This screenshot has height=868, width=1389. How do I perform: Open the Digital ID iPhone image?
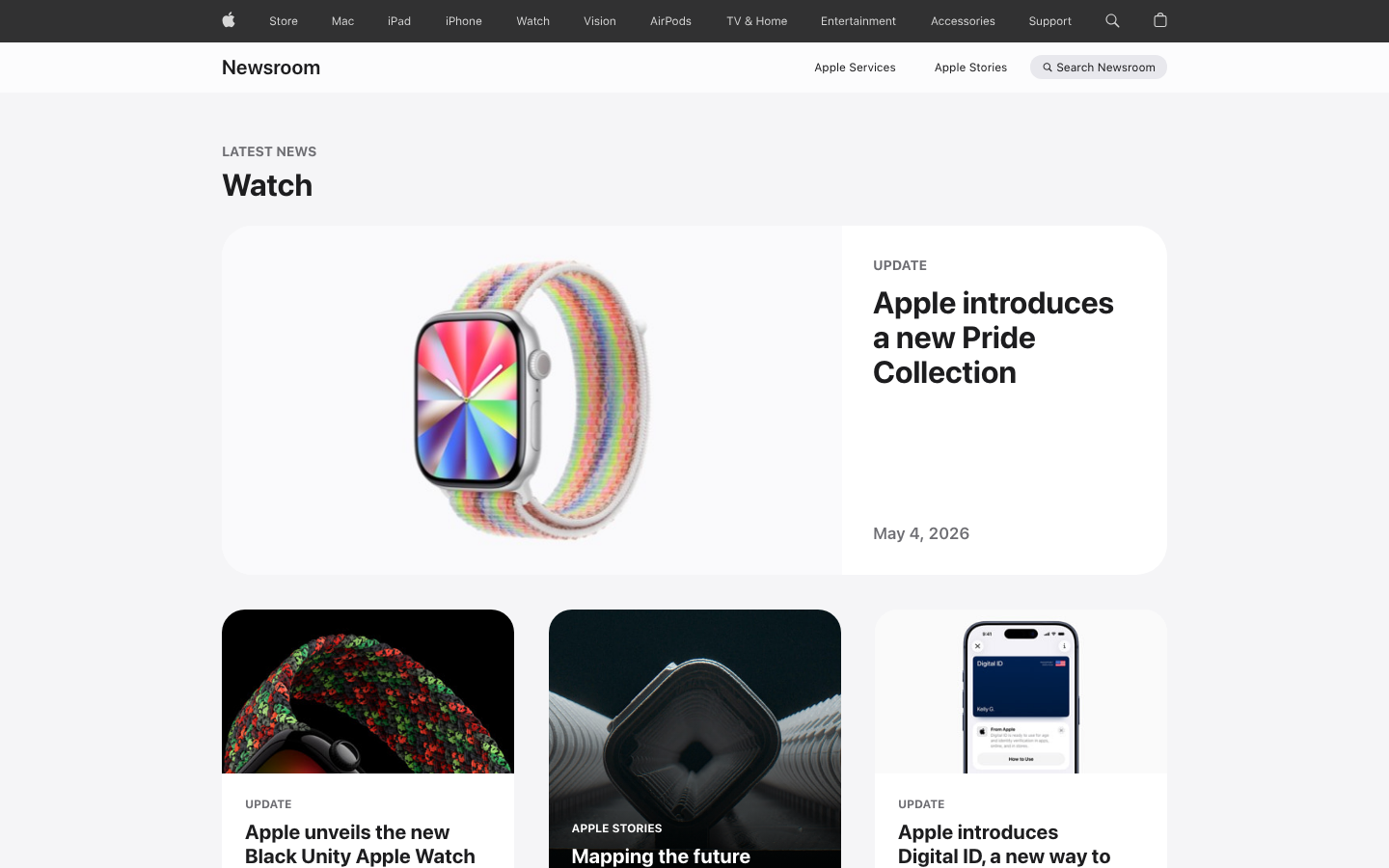point(1021,692)
